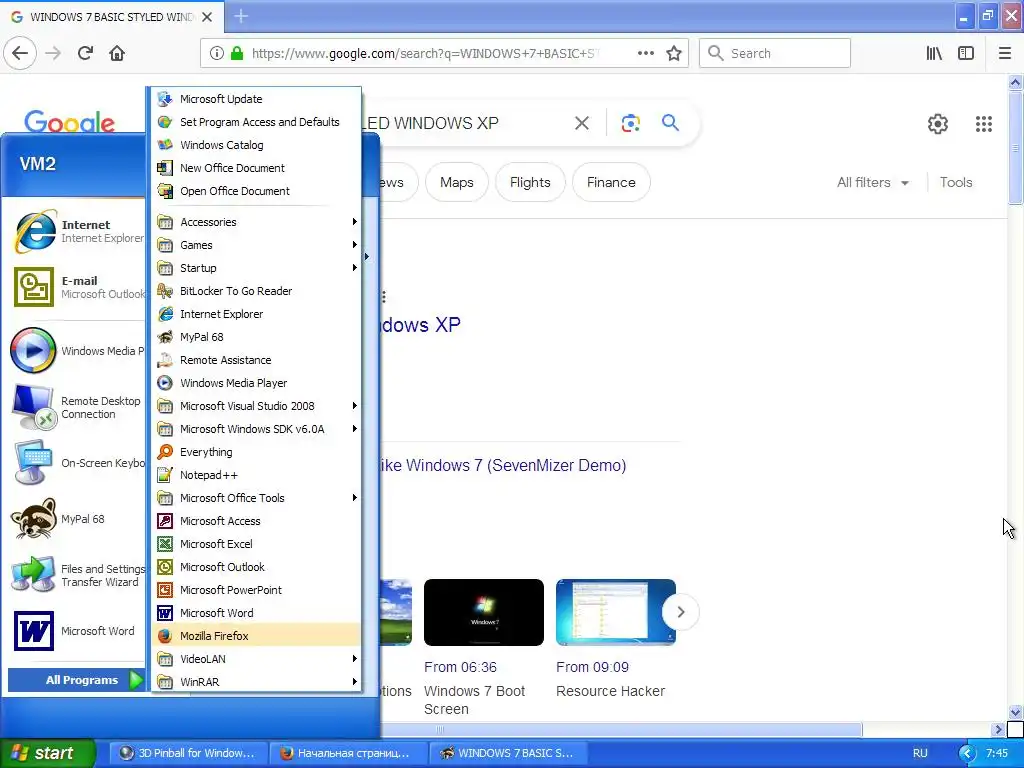The image size is (1024, 768).
Task: Open pinned E-mail Microsoft Outlook
Action: click(77, 287)
